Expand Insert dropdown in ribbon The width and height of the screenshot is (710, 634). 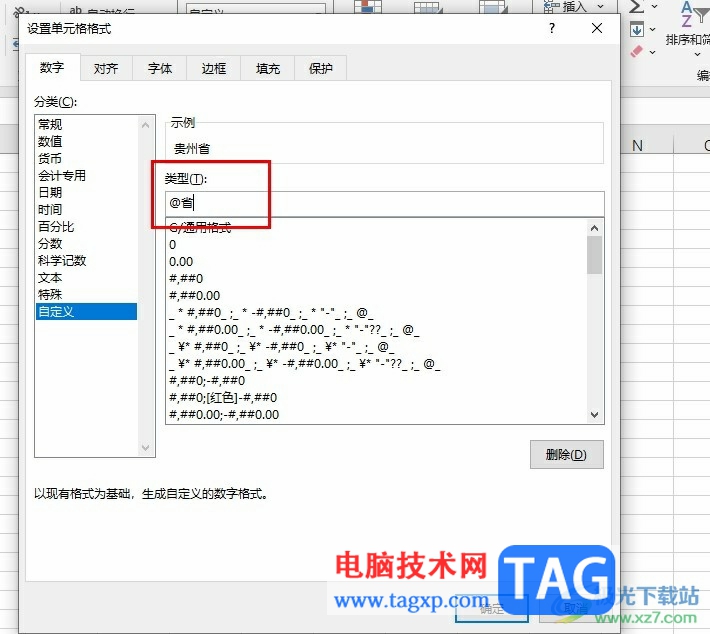pyautogui.click(x=600, y=6)
